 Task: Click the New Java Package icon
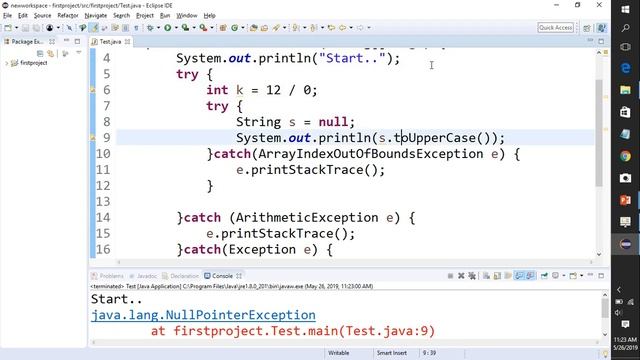222,28
